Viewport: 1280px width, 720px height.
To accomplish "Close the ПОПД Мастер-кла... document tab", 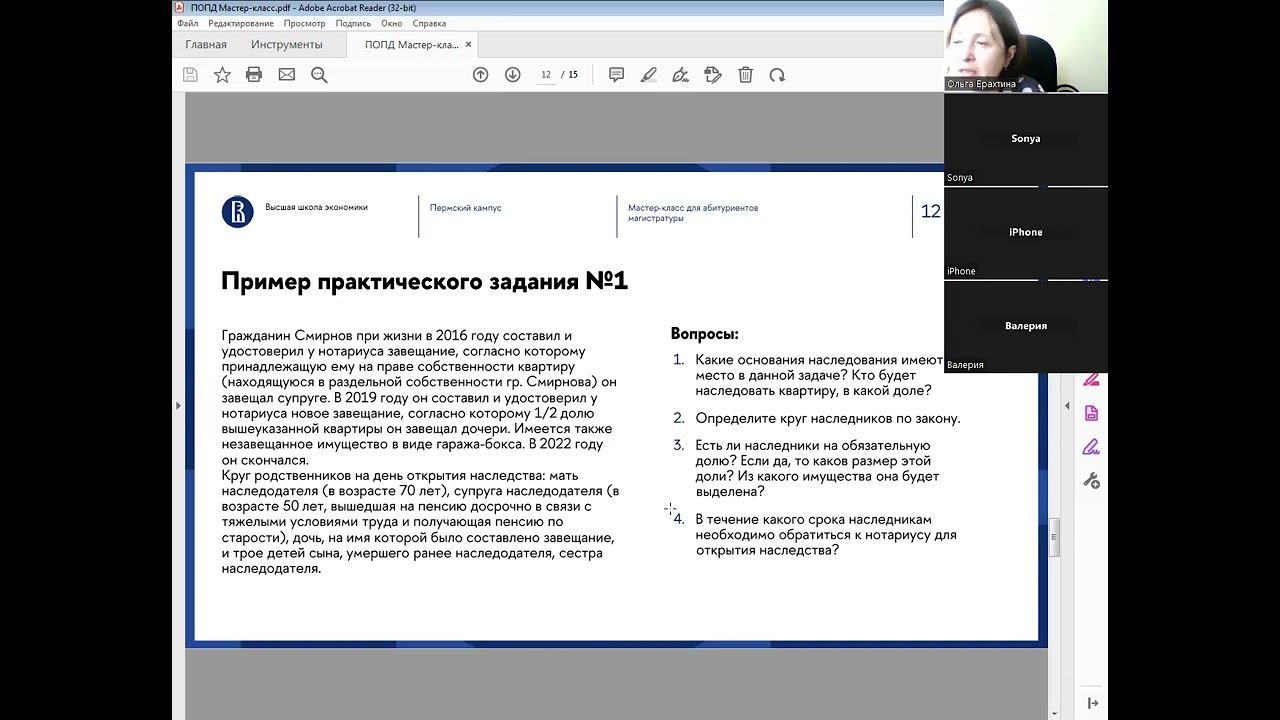I will [x=468, y=45].
